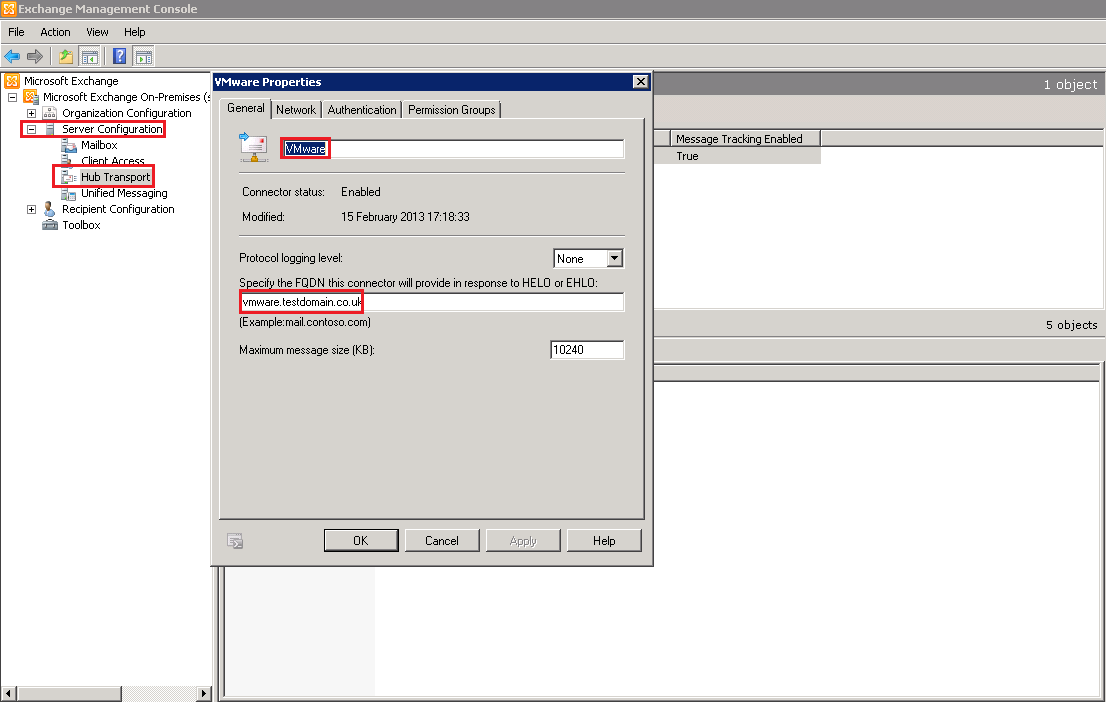Collapse the Server Configuration node
Screen dimensions: 1106x702
click(x=31, y=129)
